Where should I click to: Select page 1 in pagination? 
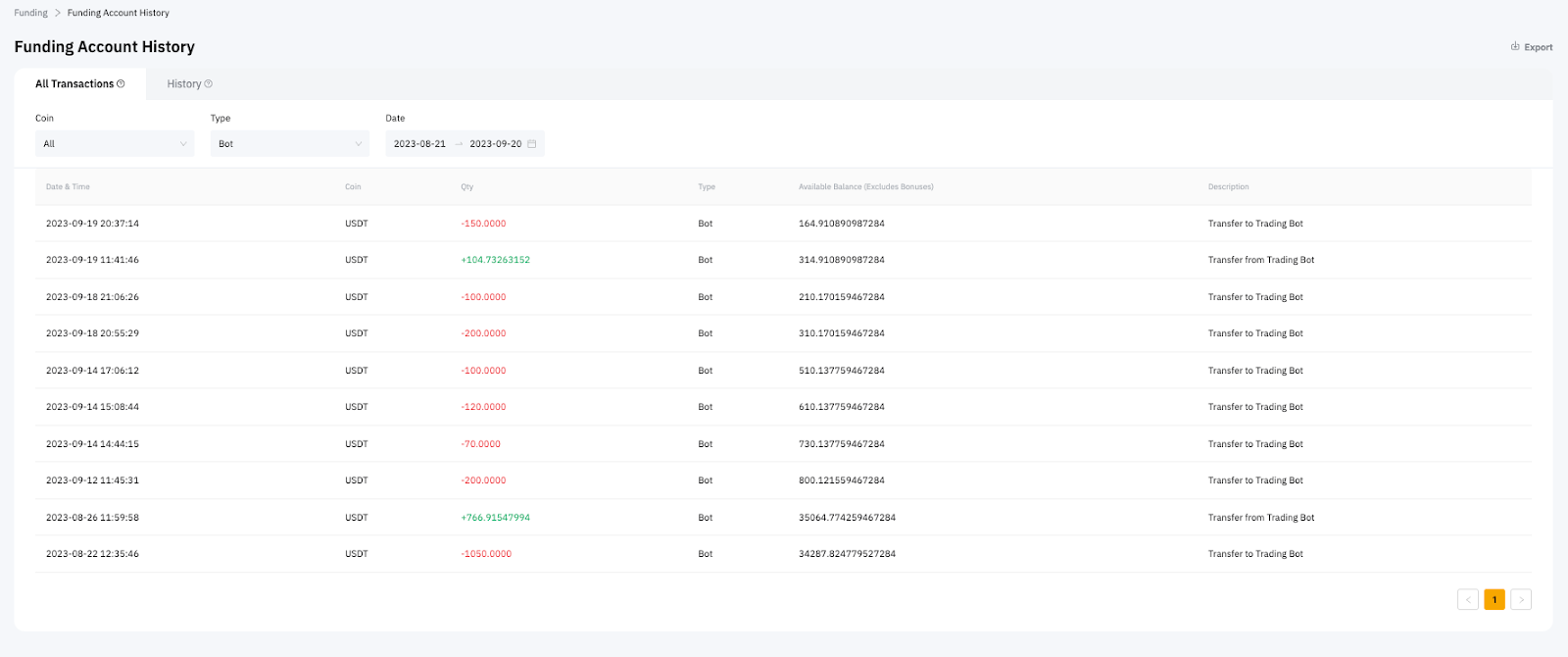(x=1494, y=599)
